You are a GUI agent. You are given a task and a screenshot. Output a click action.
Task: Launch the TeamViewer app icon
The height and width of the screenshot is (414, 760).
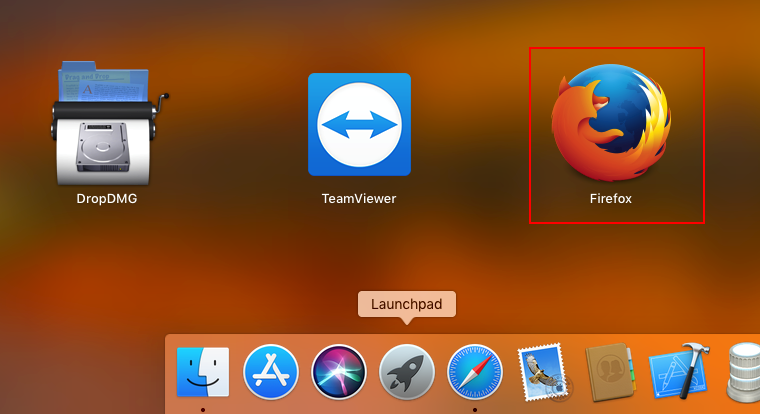pyautogui.click(x=359, y=125)
